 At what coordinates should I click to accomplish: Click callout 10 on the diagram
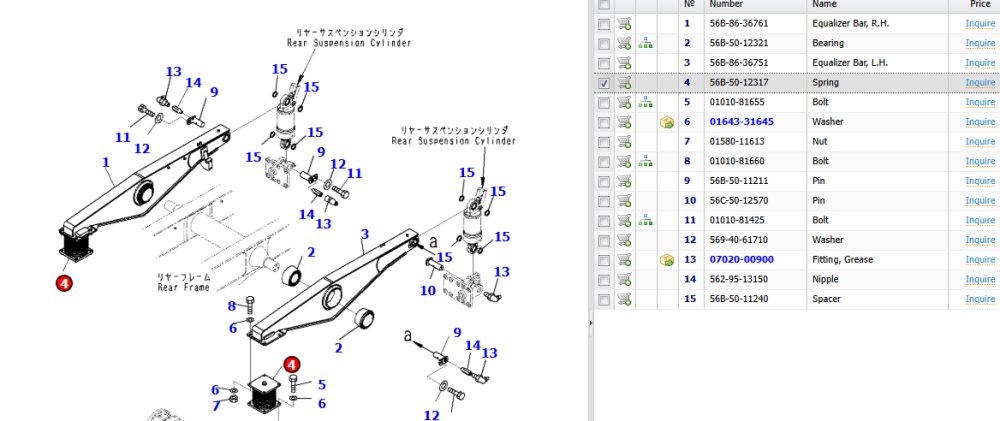click(428, 291)
